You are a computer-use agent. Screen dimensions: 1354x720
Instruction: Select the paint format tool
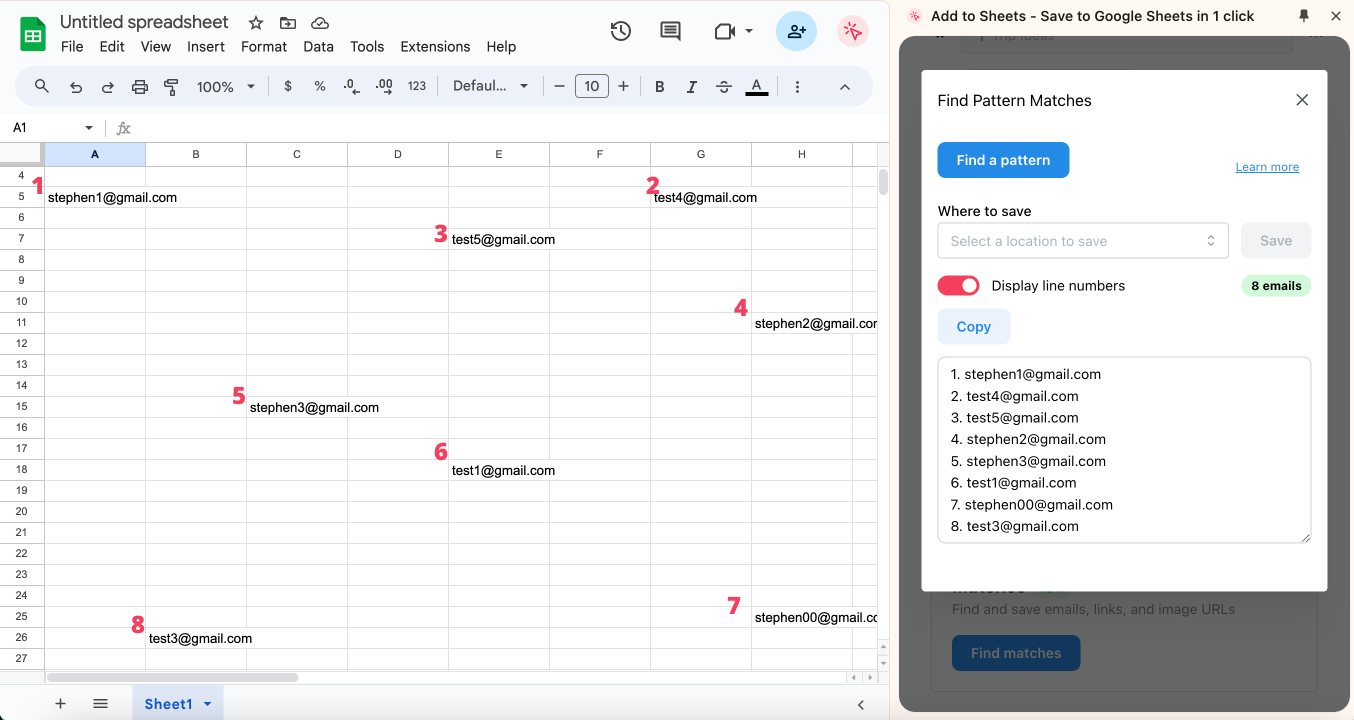[171, 87]
